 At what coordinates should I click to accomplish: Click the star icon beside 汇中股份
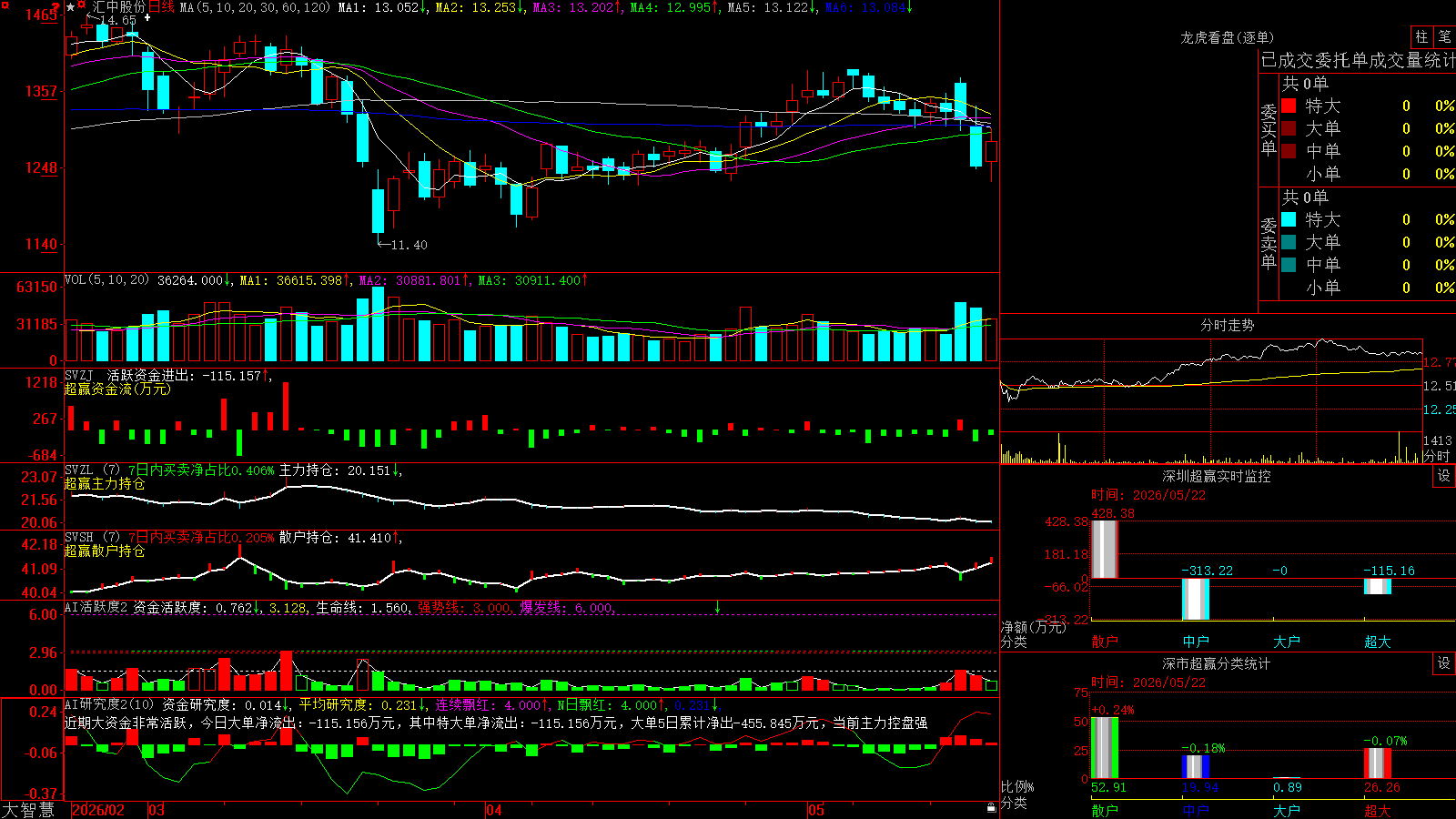pos(70,7)
